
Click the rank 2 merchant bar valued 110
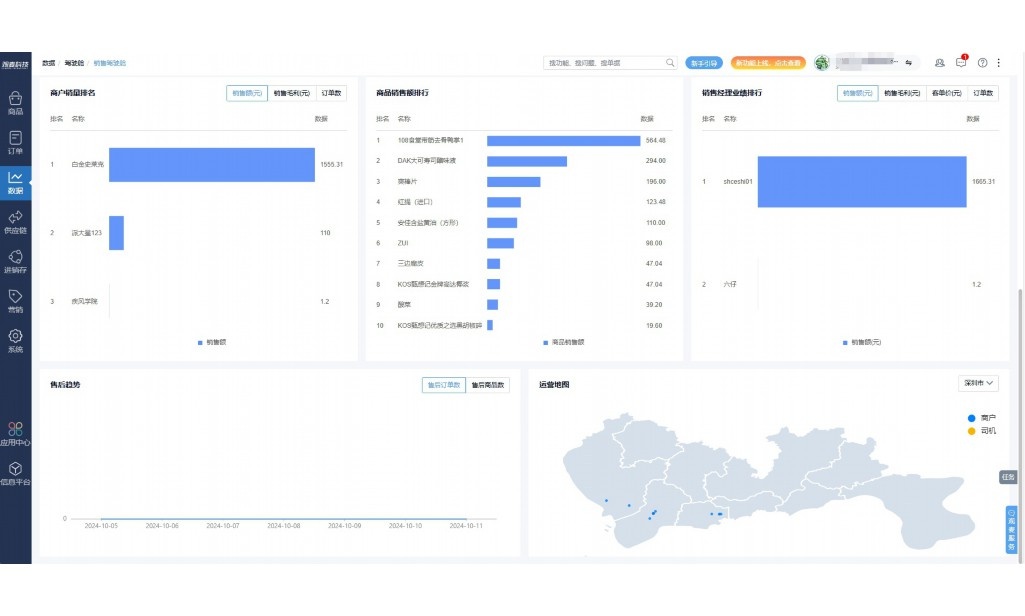coord(116,233)
